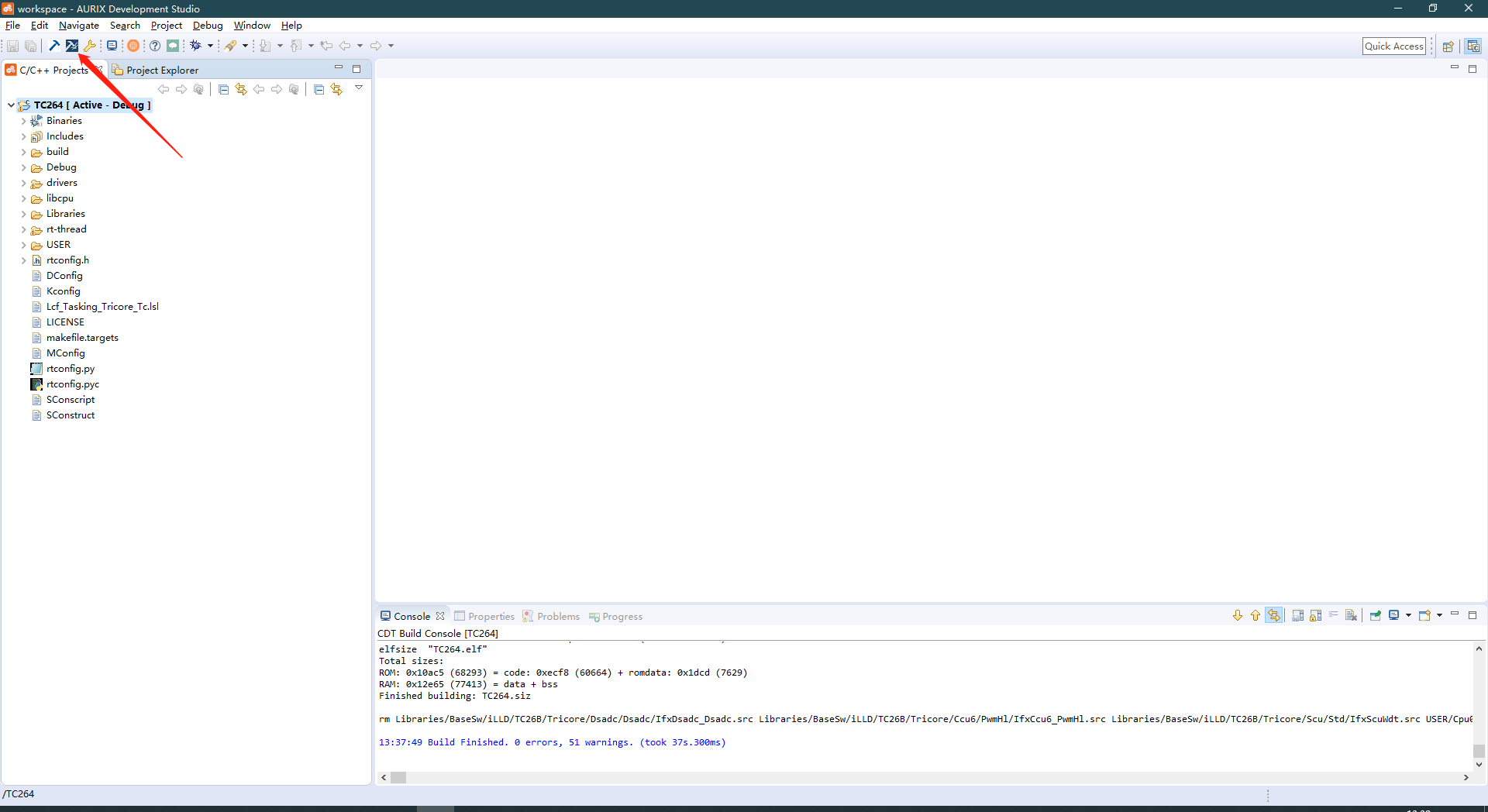This screenshot has height=812, width=1488.
Task: Jump to Last Edit Location icon
Action: tap(326, 46)
